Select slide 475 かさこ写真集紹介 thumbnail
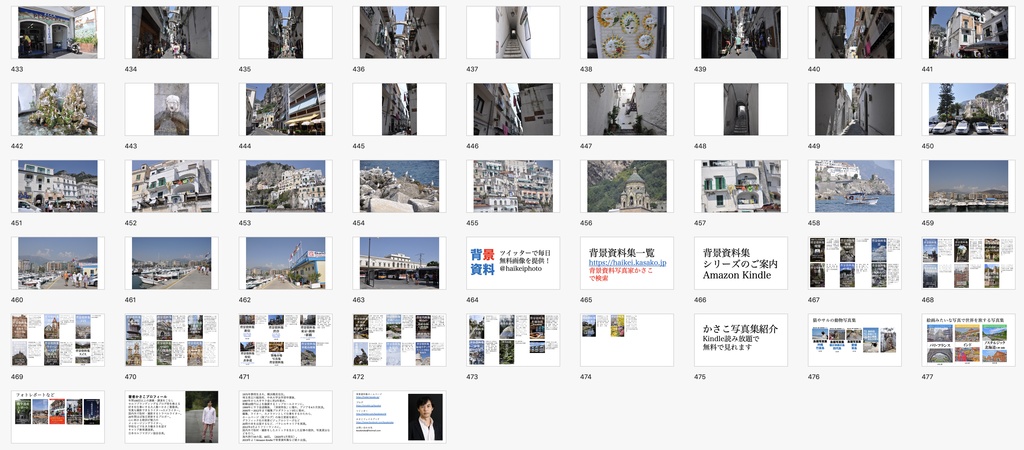Screen dimensions: 1024x450 tap(741, 340)
